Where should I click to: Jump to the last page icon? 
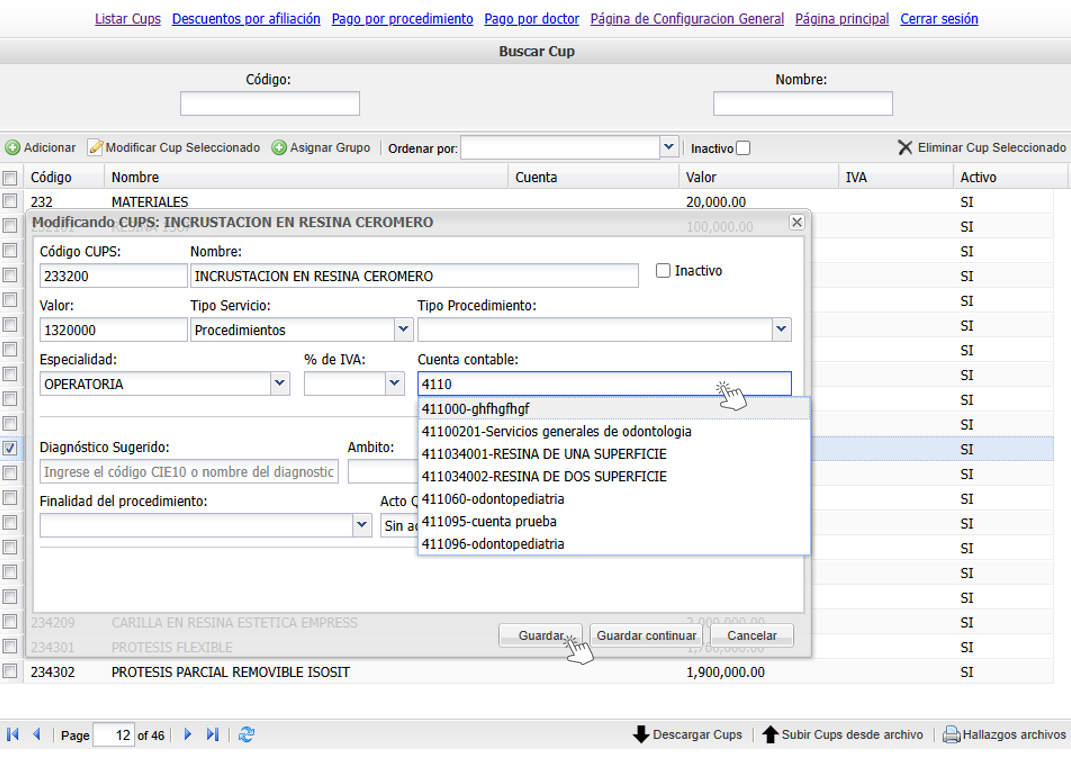212,735
